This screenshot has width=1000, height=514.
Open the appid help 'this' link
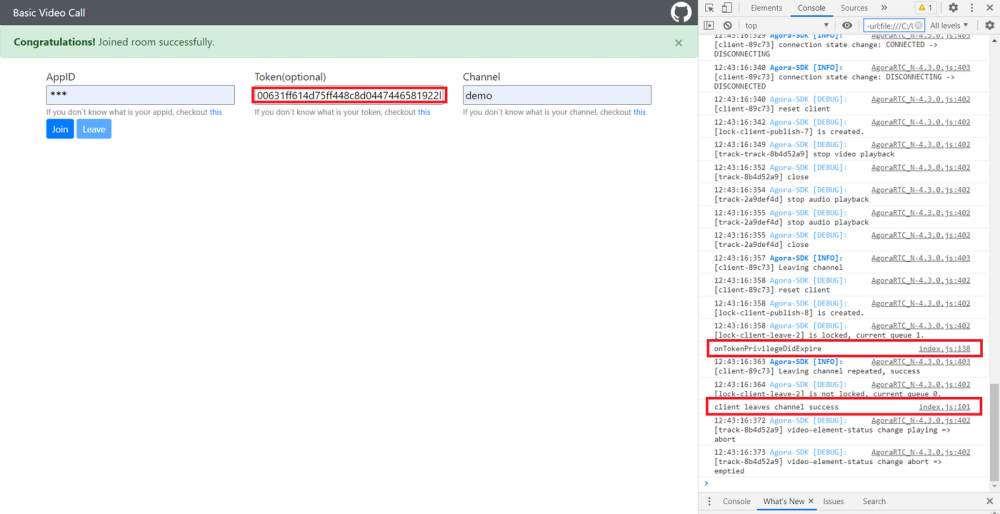point(216,112)
